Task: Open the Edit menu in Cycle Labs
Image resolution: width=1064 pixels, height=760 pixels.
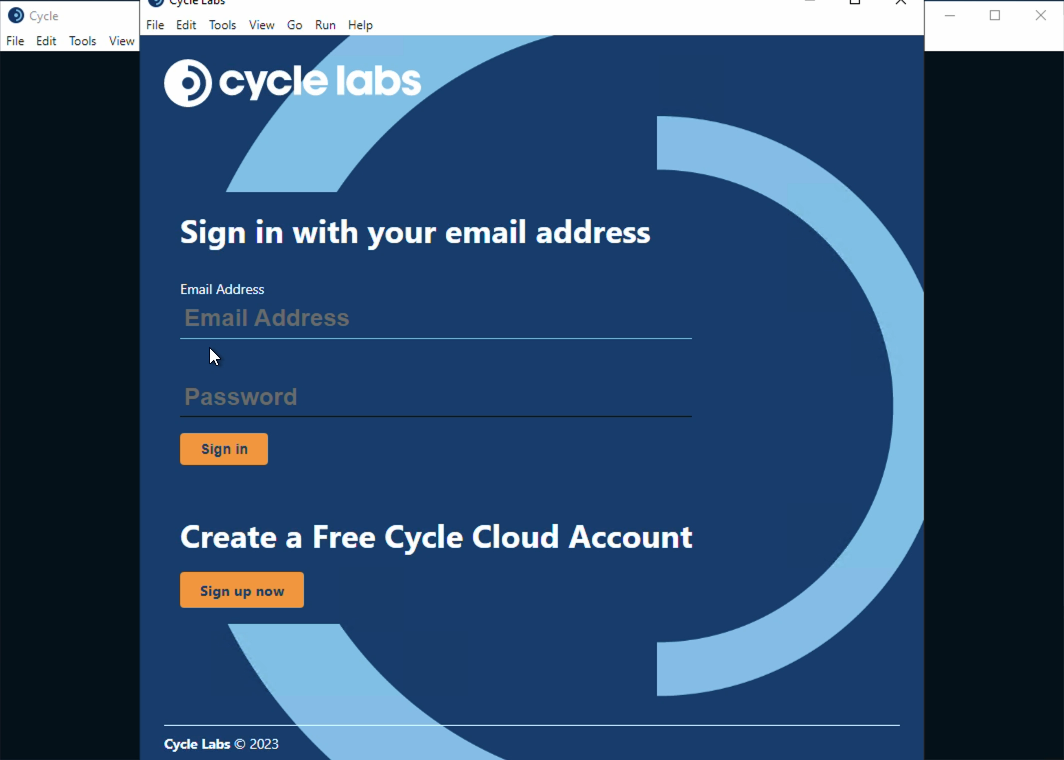Action: point(186,24)
